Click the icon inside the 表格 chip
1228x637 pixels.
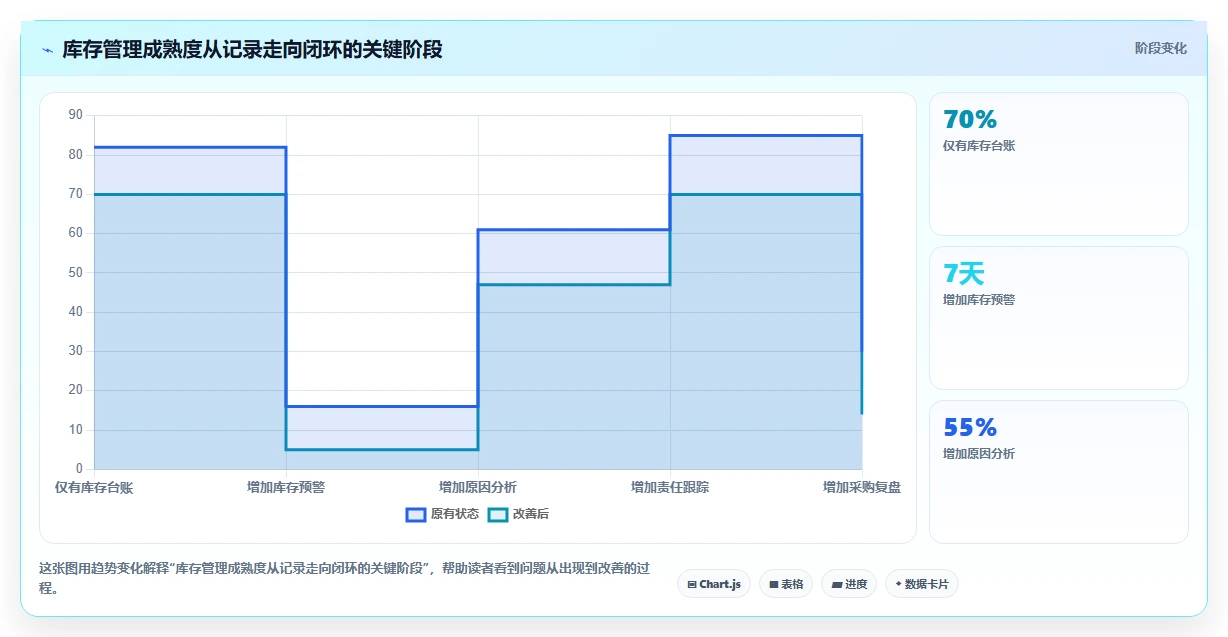pos(774,584)
